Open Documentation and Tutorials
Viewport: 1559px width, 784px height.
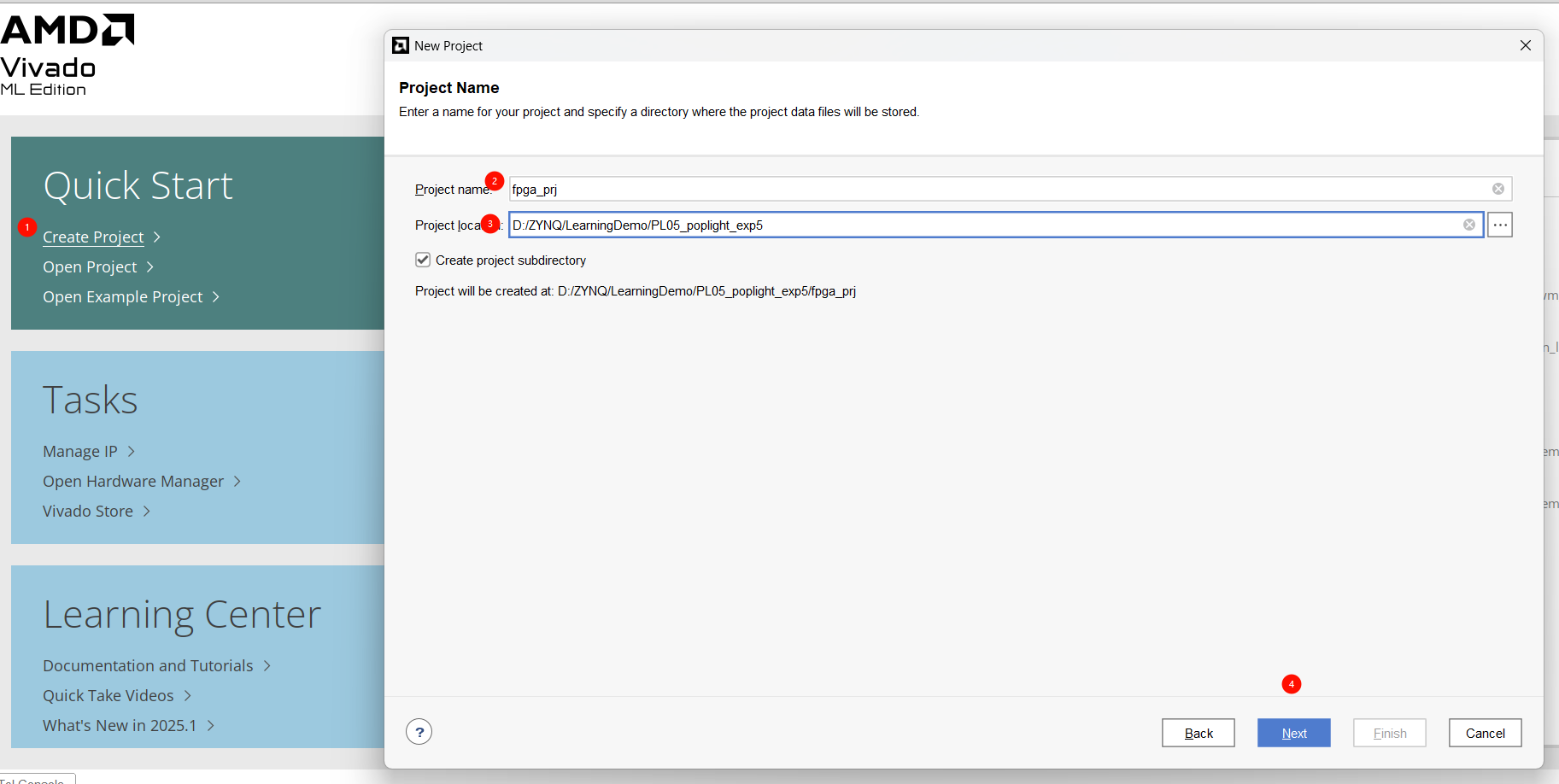[148, 665]
